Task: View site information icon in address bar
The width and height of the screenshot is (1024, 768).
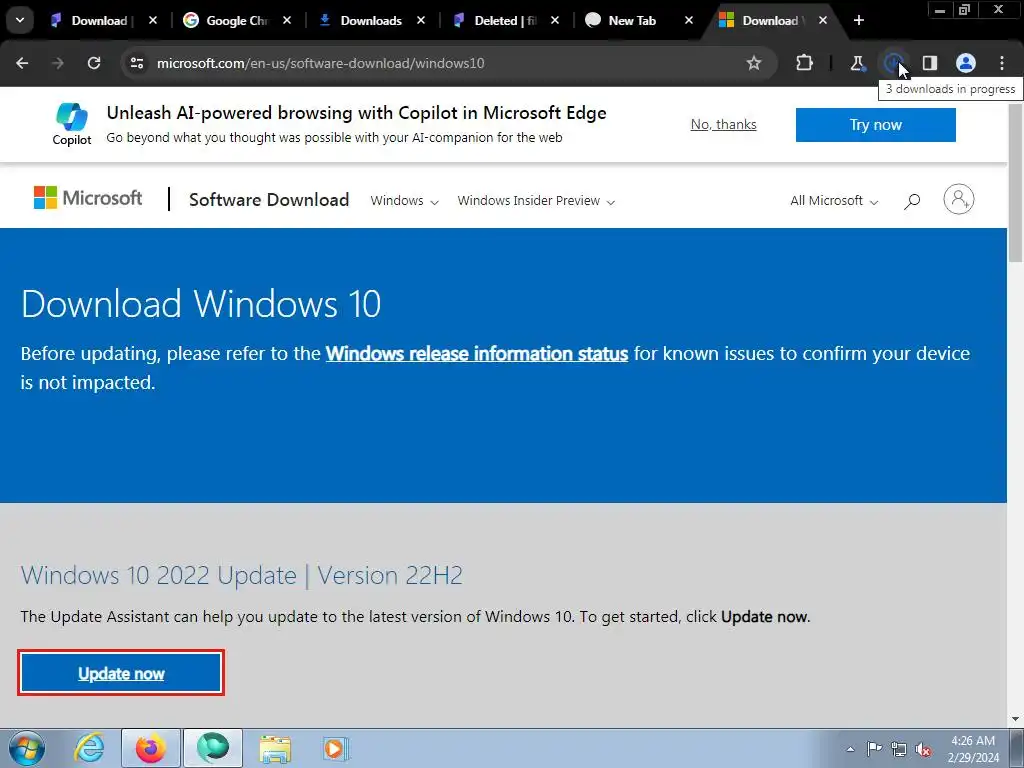Action: coord(137,63)
